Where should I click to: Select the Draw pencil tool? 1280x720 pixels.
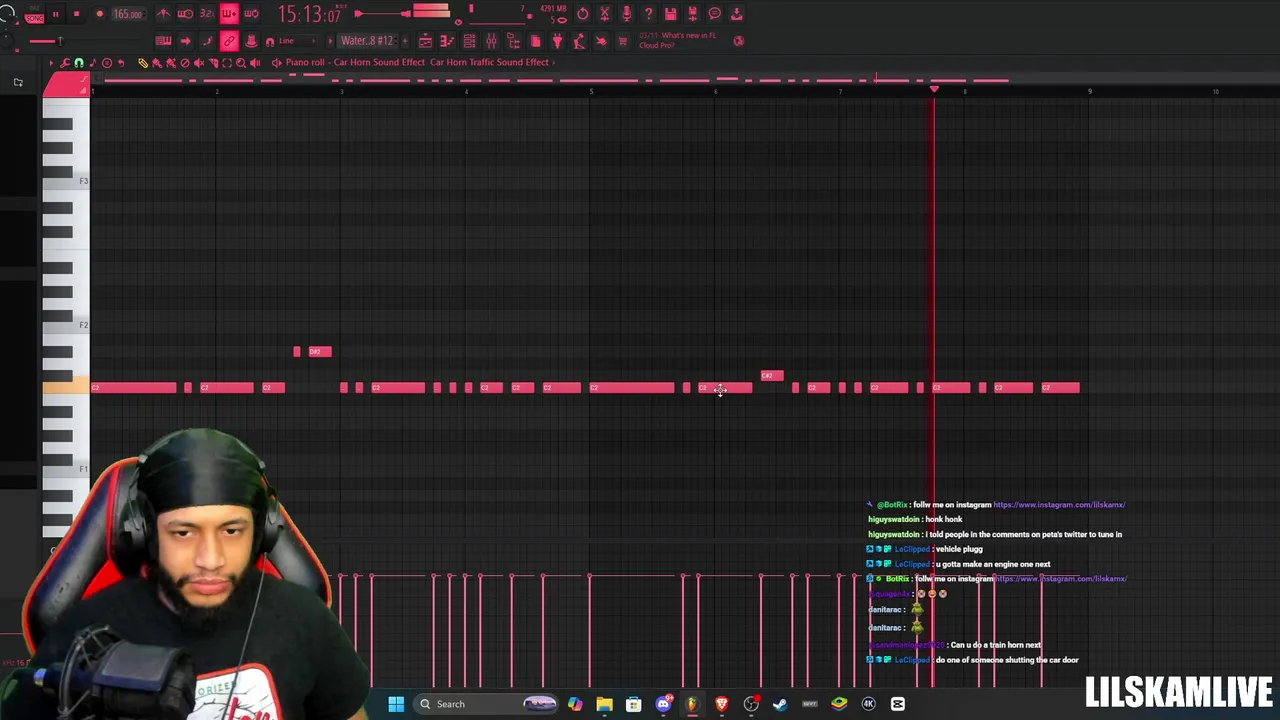point(143,62)
